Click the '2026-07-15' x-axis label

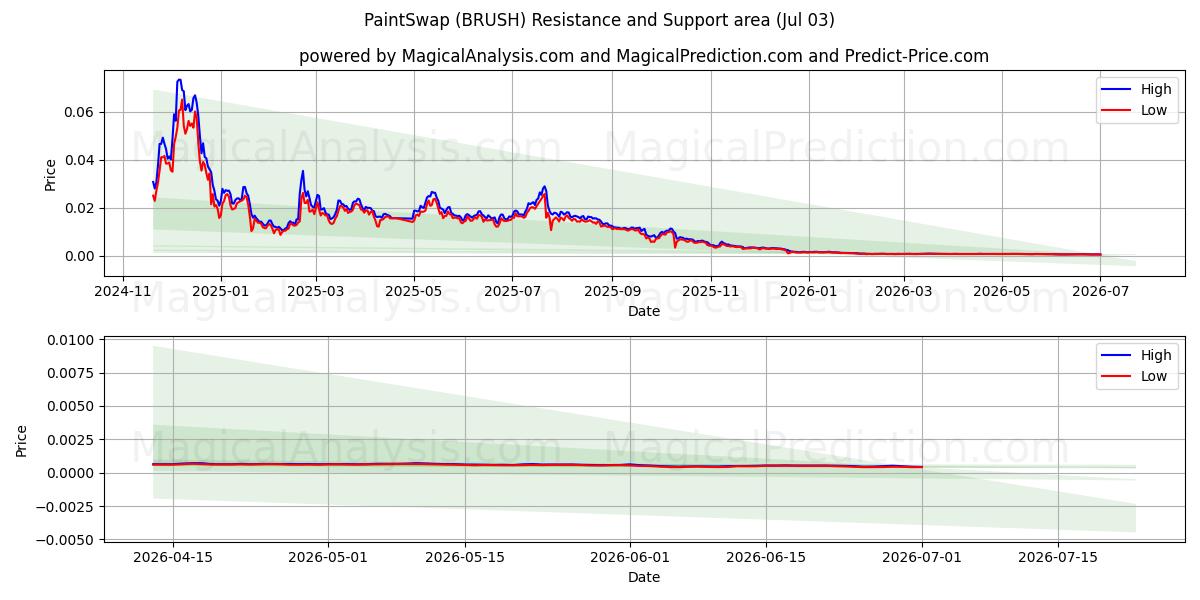click(x=1059, y=557)
